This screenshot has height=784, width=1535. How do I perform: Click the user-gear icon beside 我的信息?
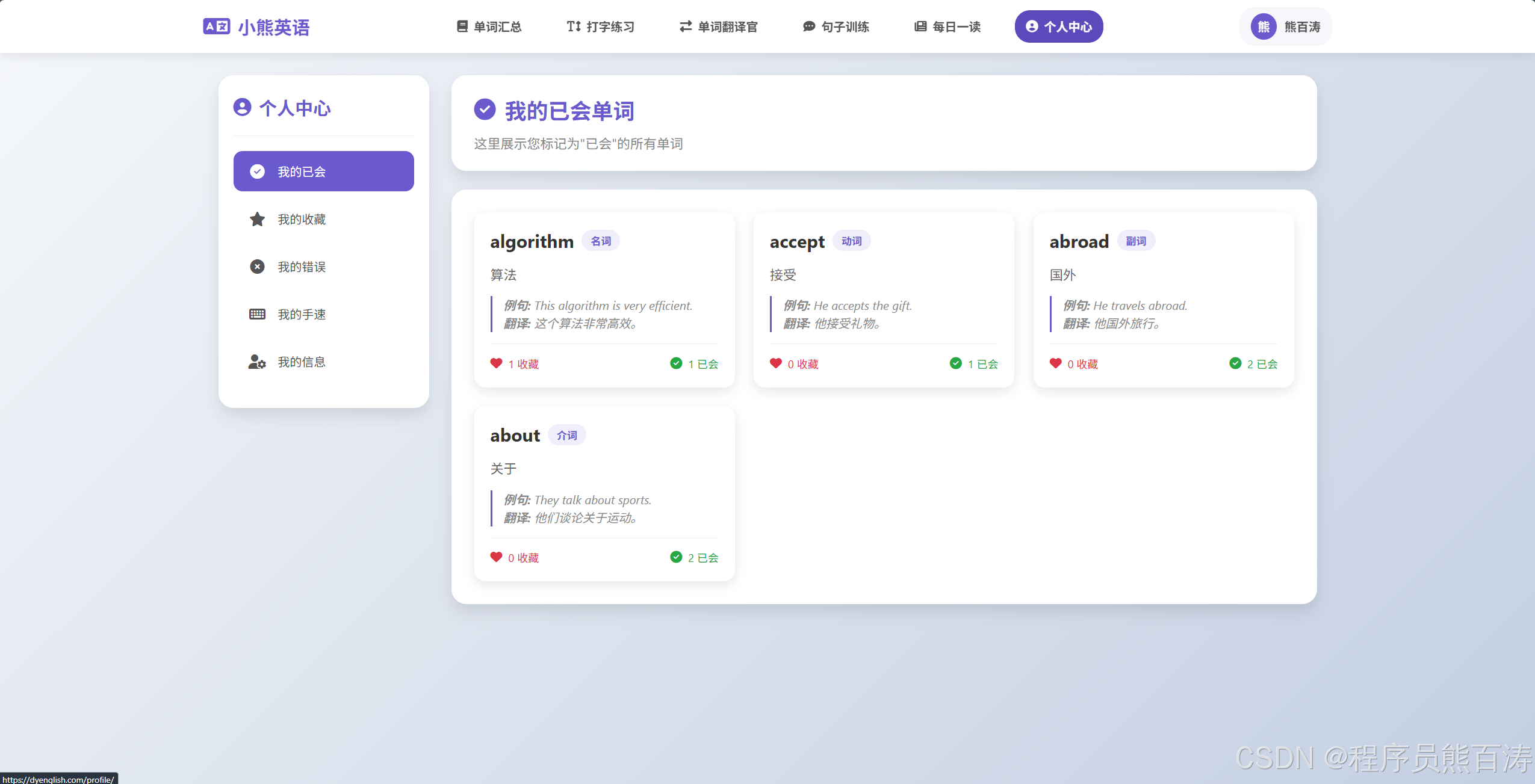[x=257, y=362]
